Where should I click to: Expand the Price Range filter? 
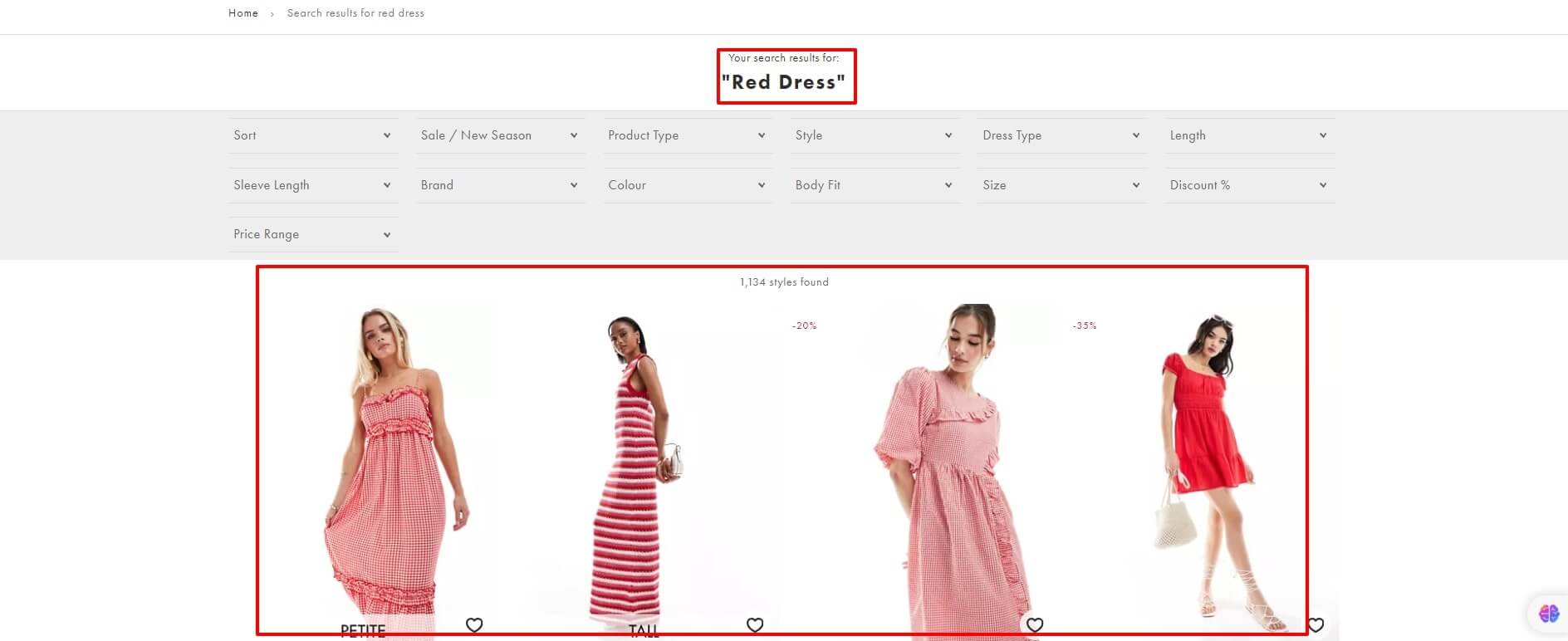(312, 234)
